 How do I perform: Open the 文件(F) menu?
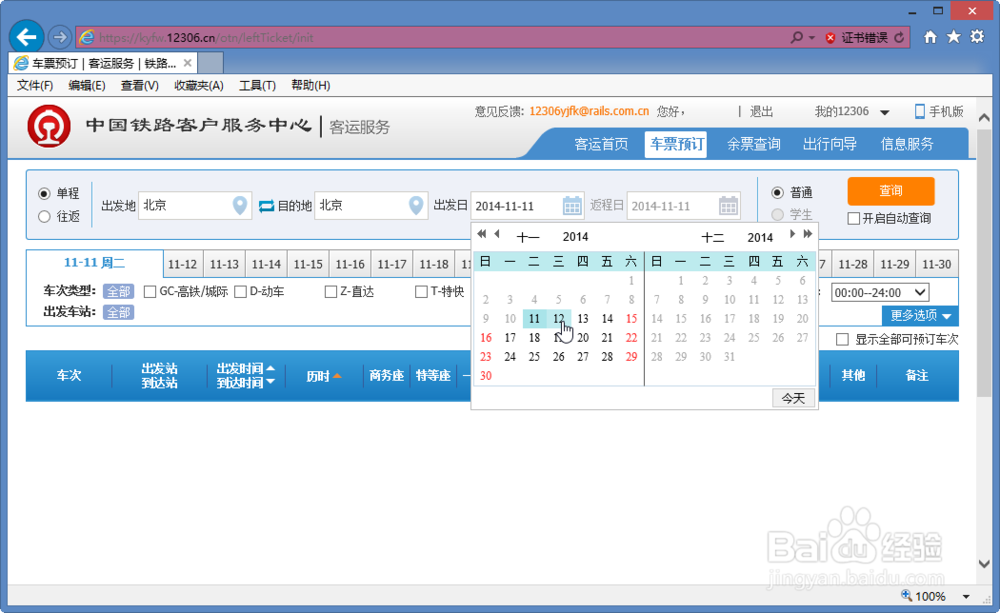coord(34,85)
